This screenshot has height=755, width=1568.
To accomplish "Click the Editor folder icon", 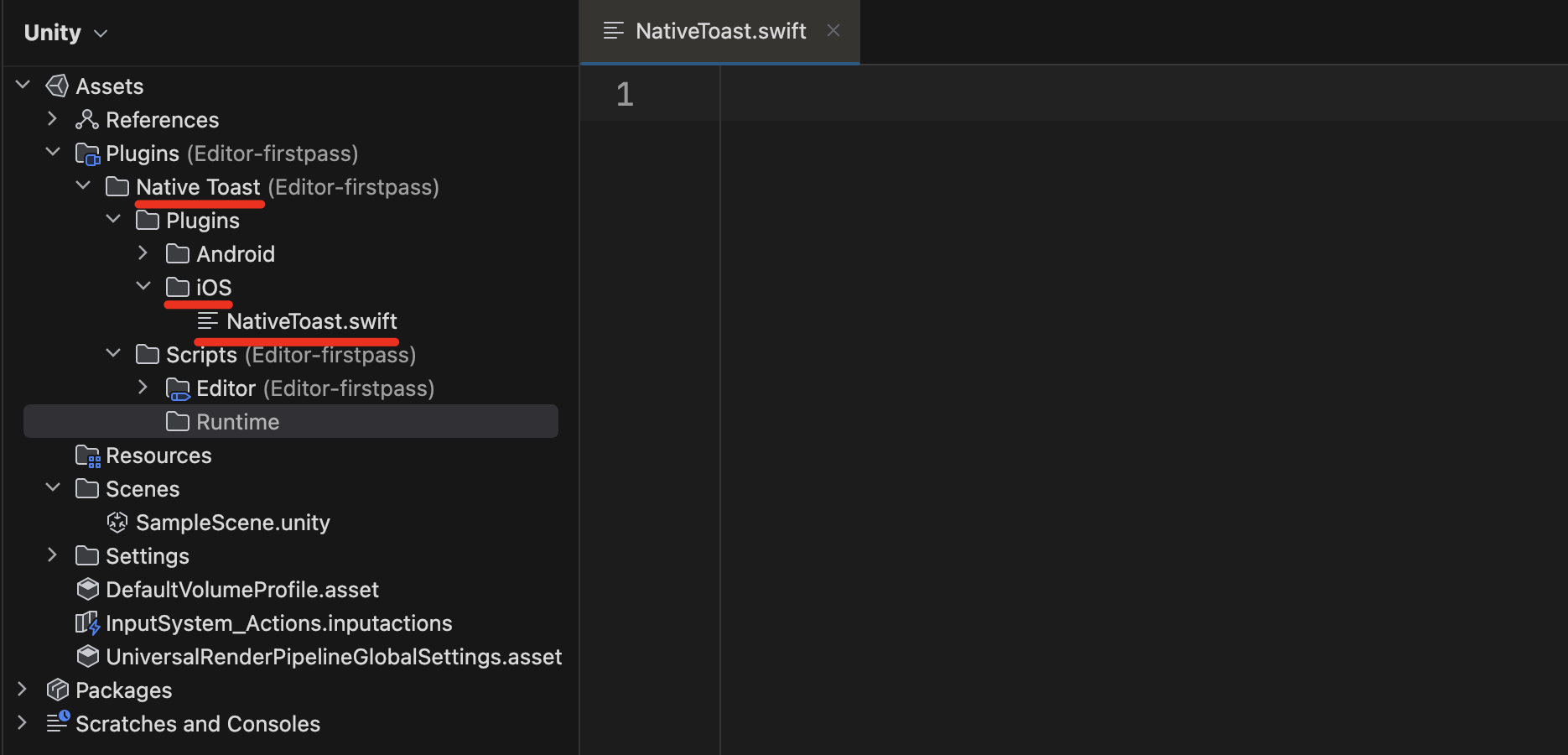I will [178, 388].
